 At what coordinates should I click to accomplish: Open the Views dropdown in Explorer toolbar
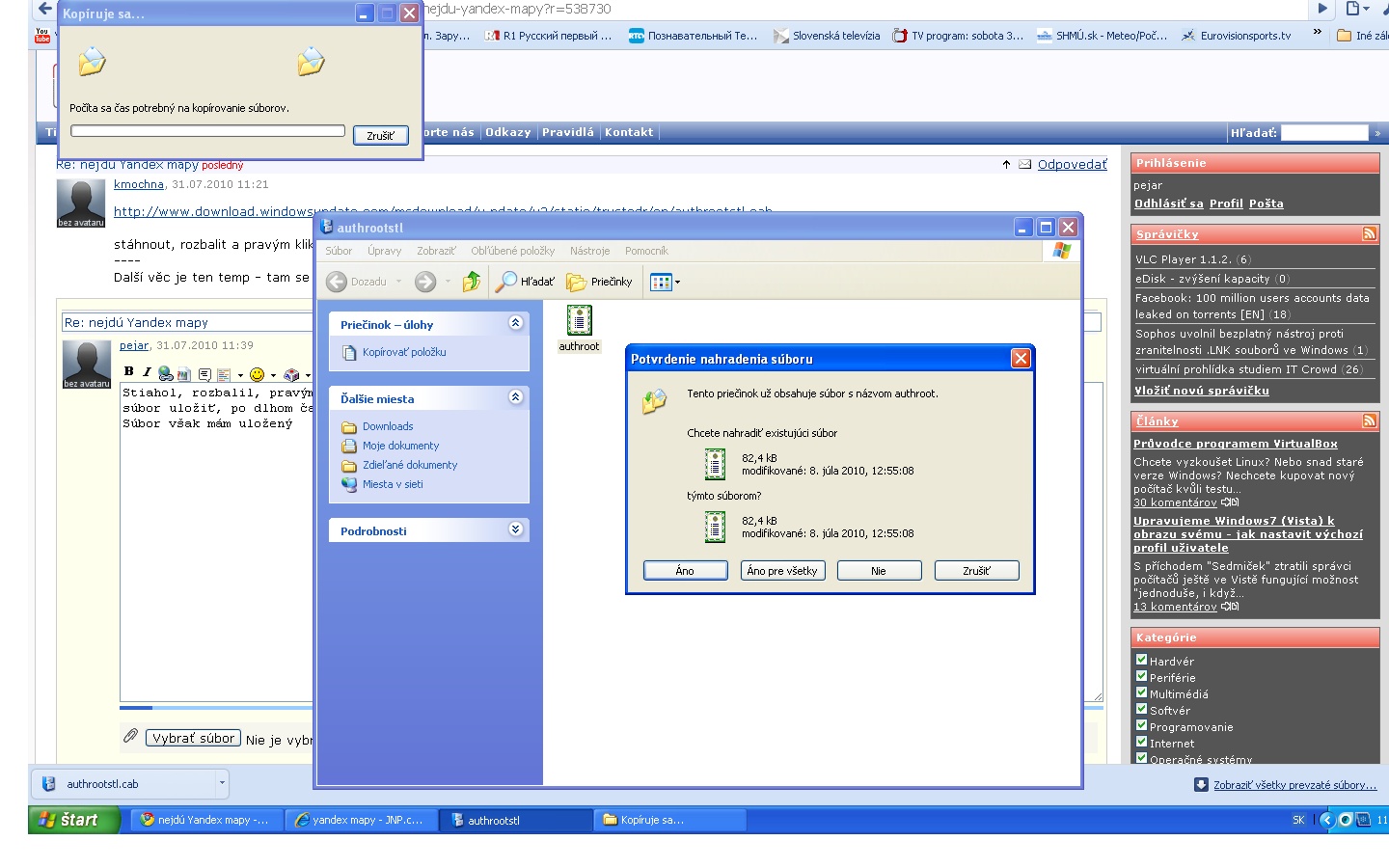click(x=665, y=282)
